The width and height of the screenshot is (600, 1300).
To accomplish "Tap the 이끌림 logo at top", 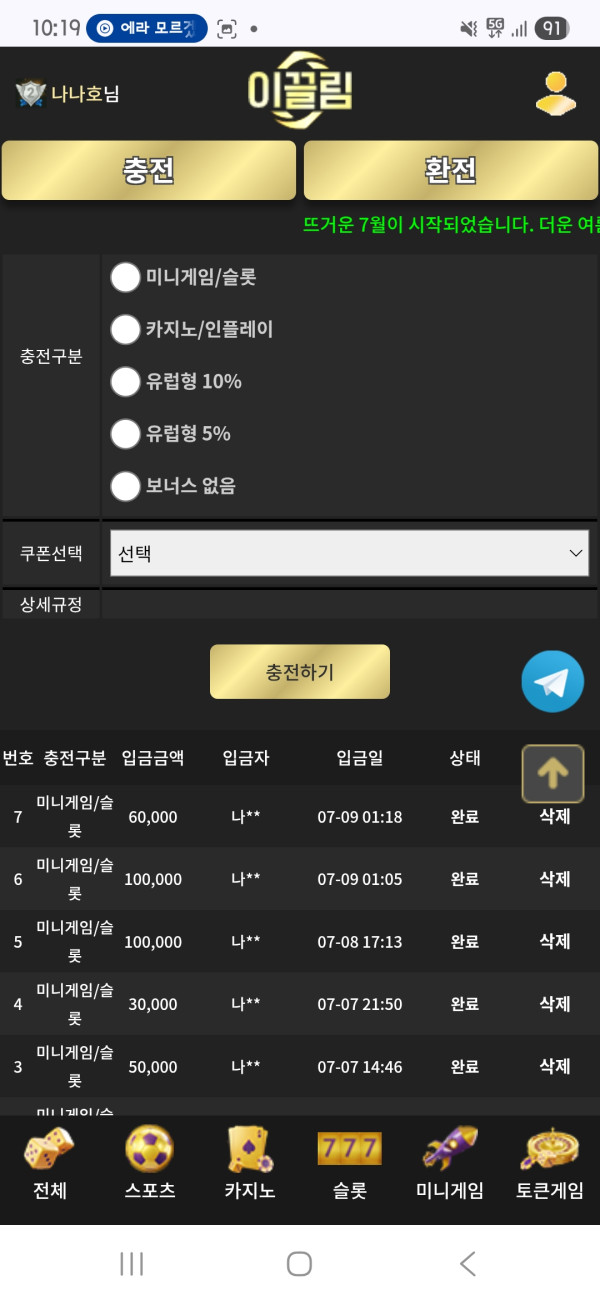I will (x=300, y=92).
